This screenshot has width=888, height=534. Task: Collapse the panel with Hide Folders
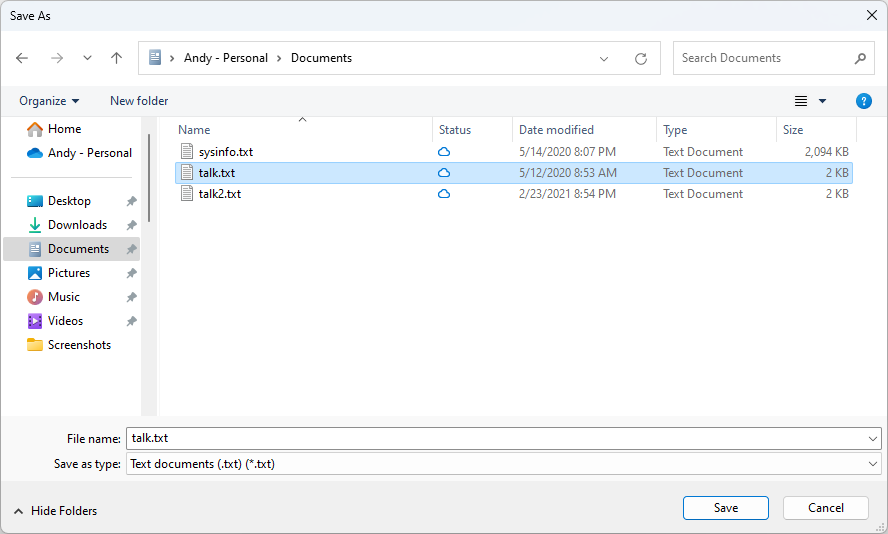(55, 511)
